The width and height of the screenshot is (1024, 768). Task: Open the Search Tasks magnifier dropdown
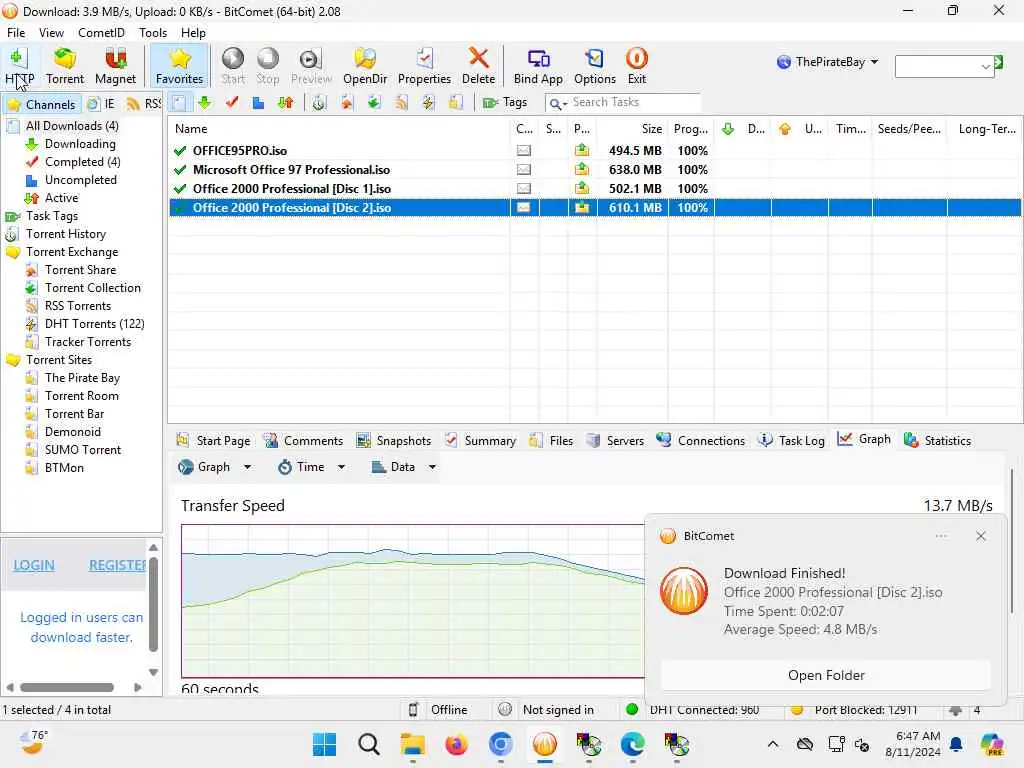[x=557, y=103]
